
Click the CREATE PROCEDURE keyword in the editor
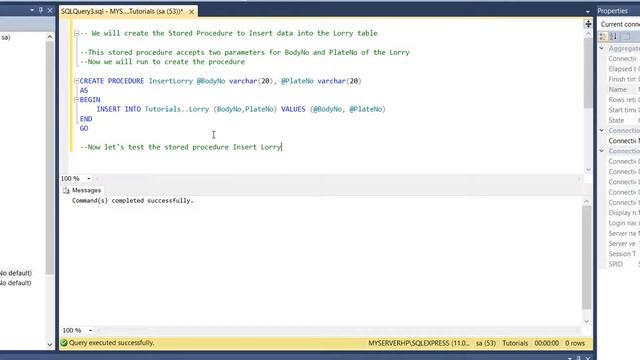112,81
